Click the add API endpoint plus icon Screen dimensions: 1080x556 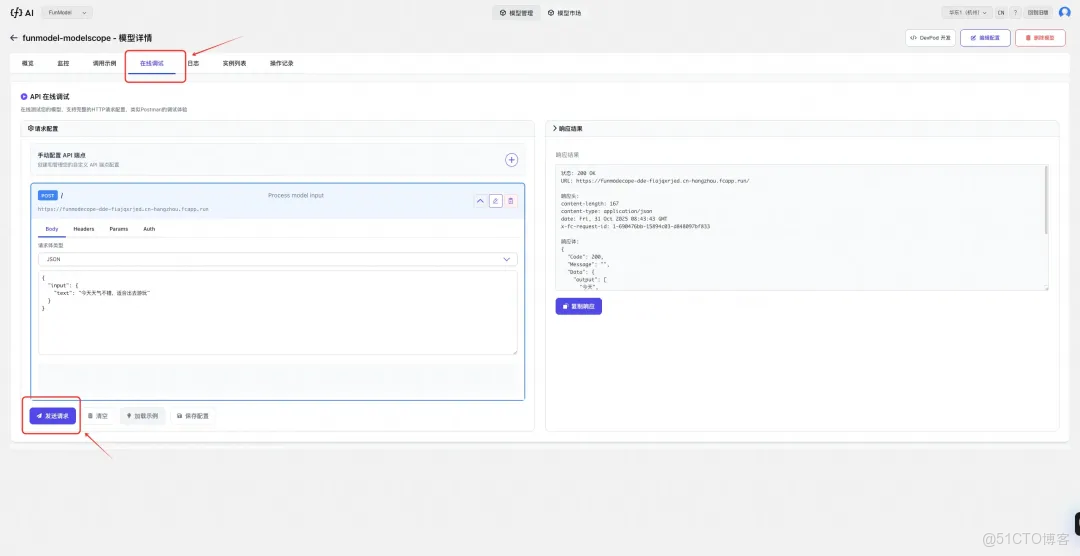click(512, 160)
